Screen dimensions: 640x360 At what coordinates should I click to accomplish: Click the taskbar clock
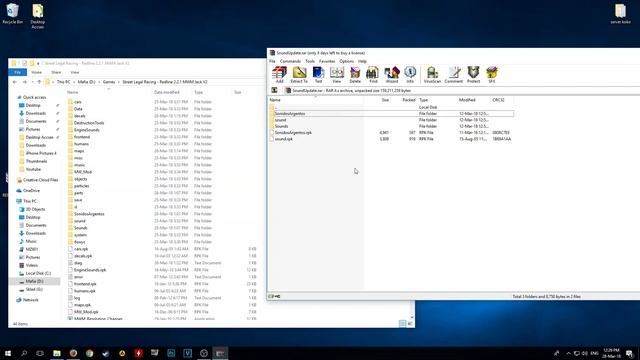pyautogui.click(x=611, y=353)
